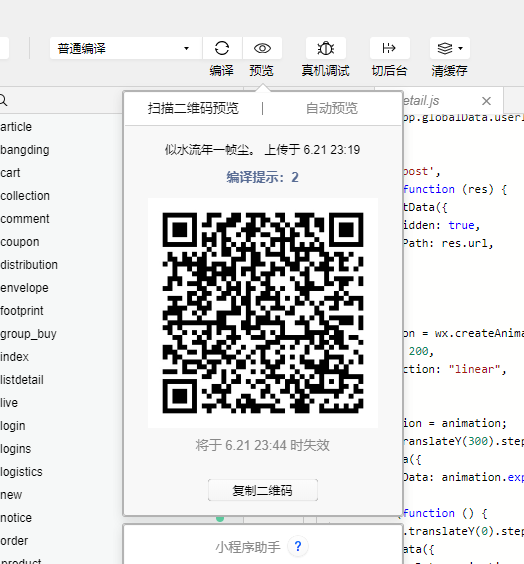Click the upload info text 上传于 6.21 23:19
The width and height of the screenshot is (524, 564).
[312, 150]
